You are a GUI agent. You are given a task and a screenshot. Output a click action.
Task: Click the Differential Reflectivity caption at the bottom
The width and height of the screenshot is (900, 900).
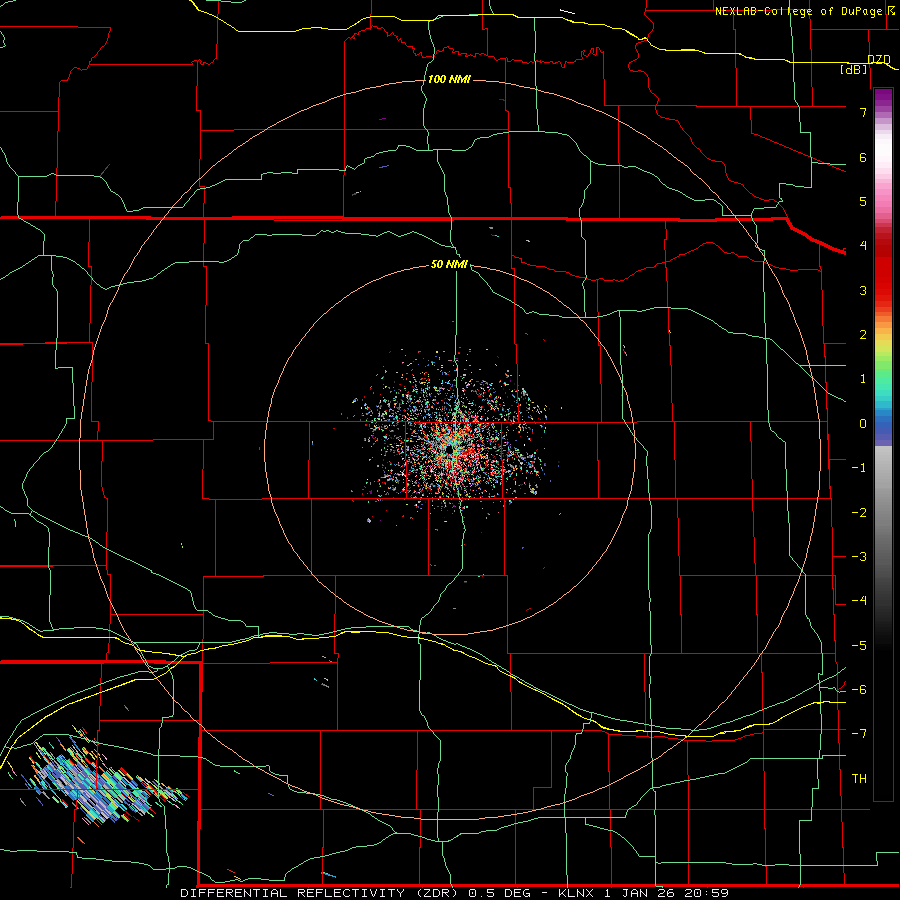(455, 893)
